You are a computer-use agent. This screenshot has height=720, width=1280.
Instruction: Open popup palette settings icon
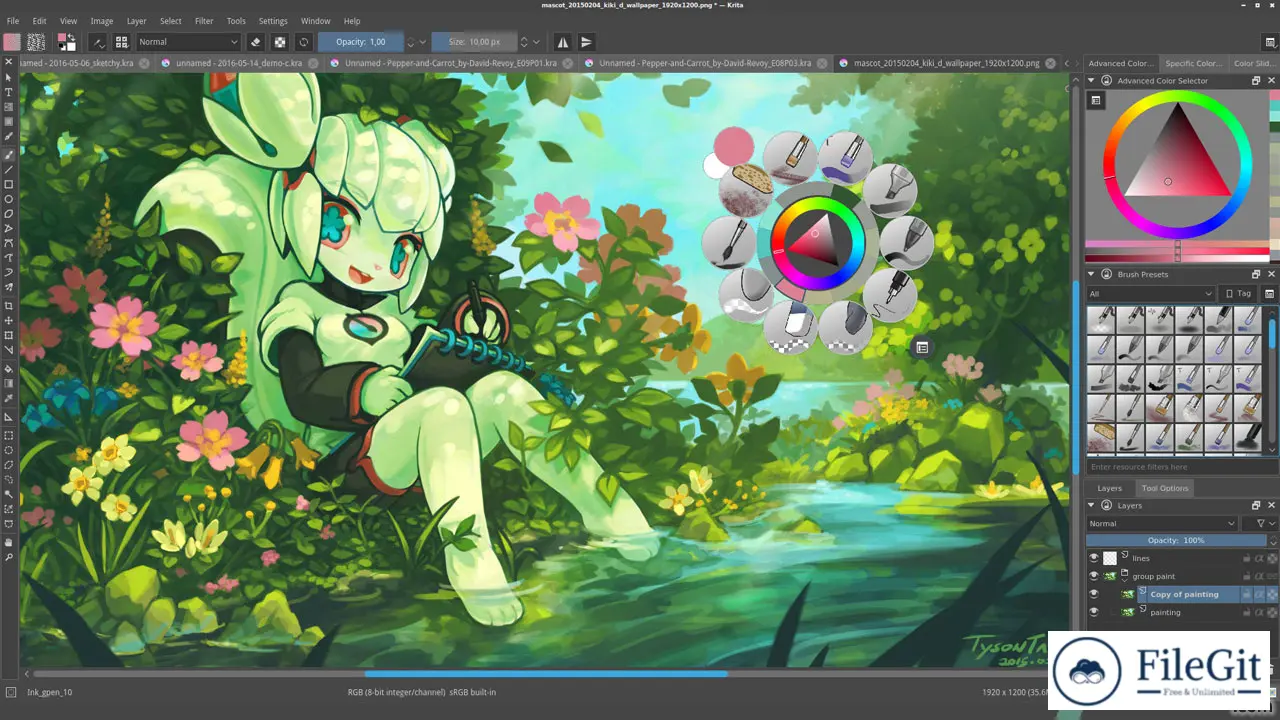point(922,347)
